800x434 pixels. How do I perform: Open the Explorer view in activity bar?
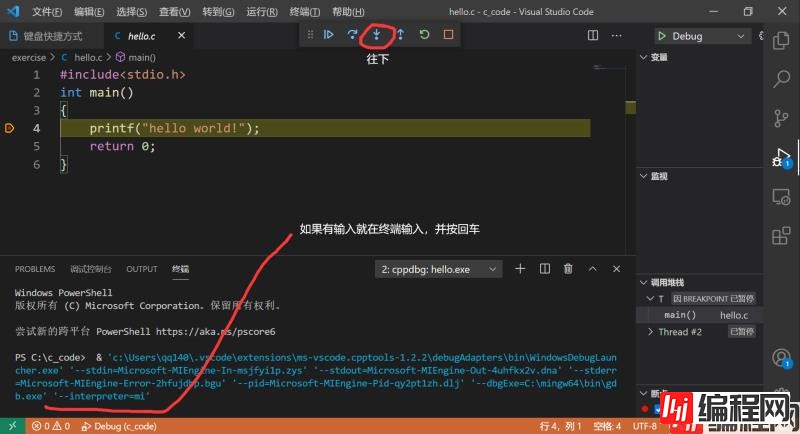(x=781, y=41)
